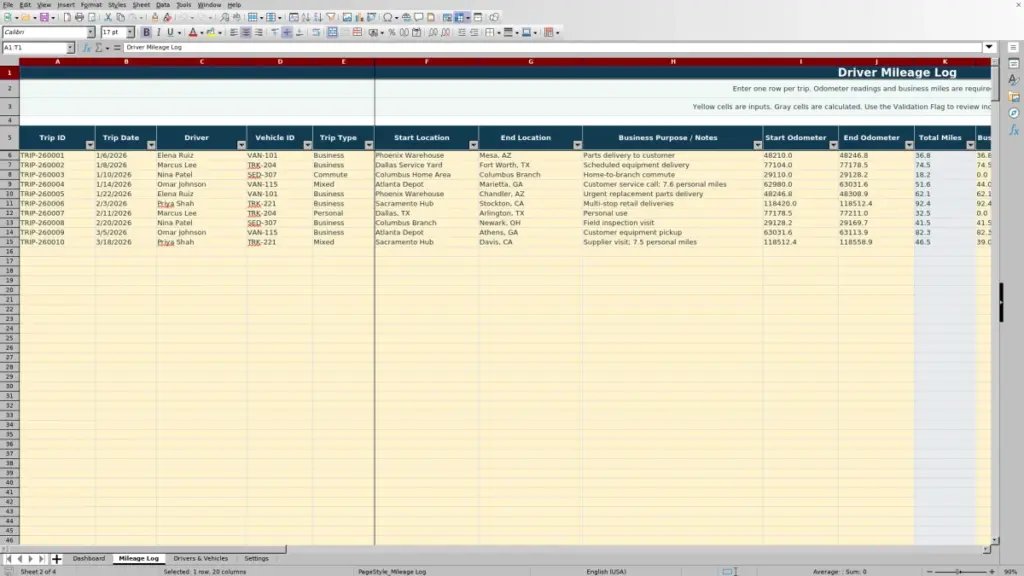1024x576 pixels.
Task: Toggle Center Horizontally alignment
Action: [246, 33]
